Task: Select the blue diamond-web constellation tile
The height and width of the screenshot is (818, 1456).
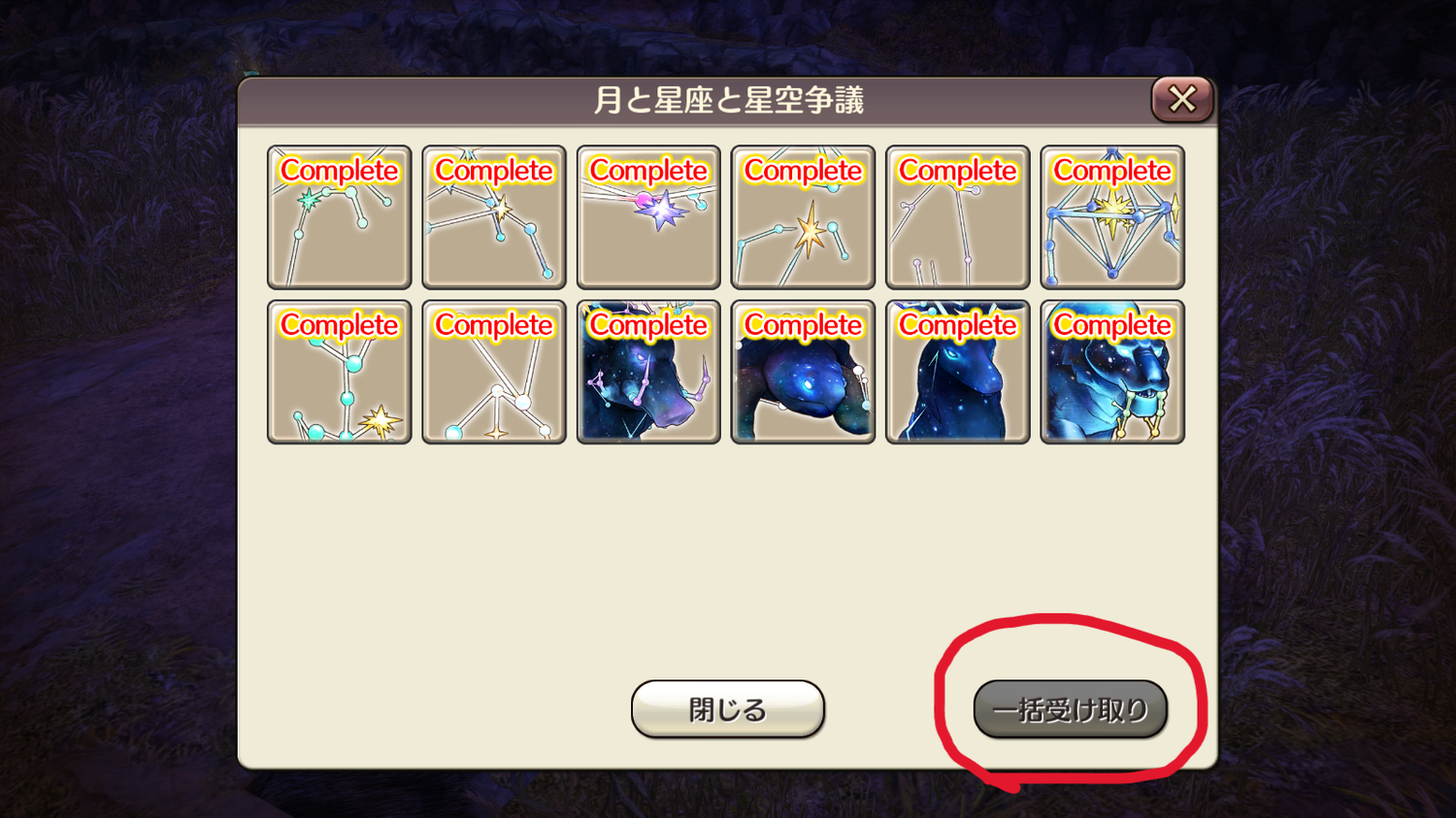Action: pos(1112,217)
